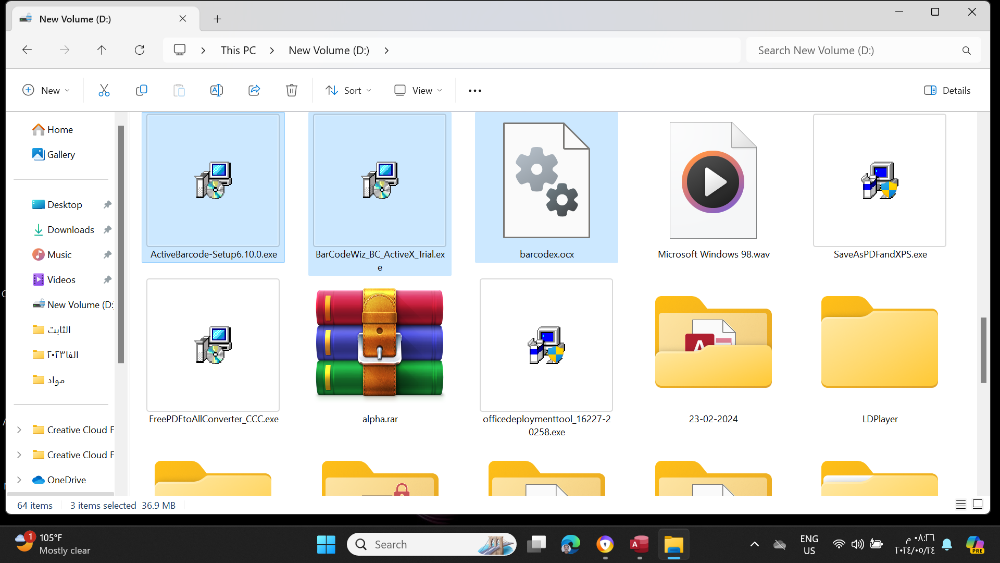Click the Copy icon in toolbar
The width and height of the screenshot is (1000, 563).
142,91
